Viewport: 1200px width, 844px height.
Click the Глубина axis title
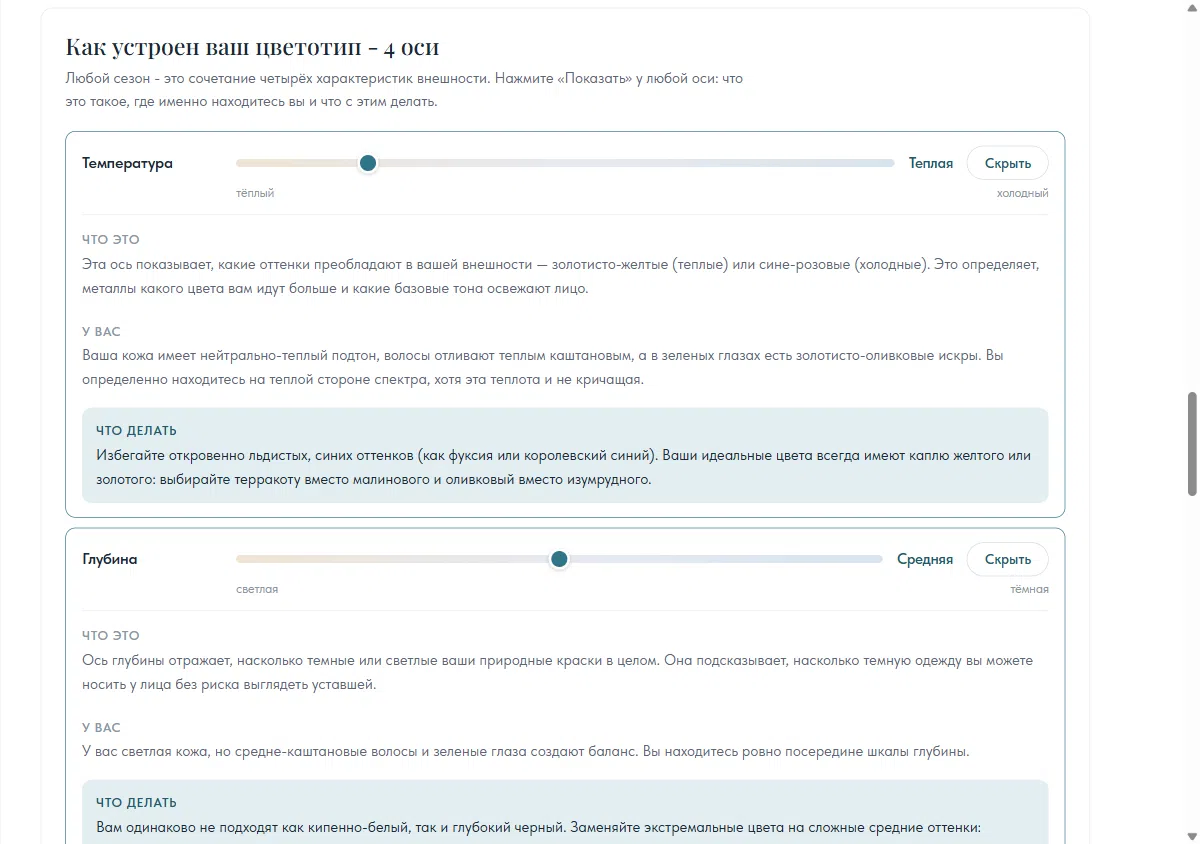tap(110, 559)
